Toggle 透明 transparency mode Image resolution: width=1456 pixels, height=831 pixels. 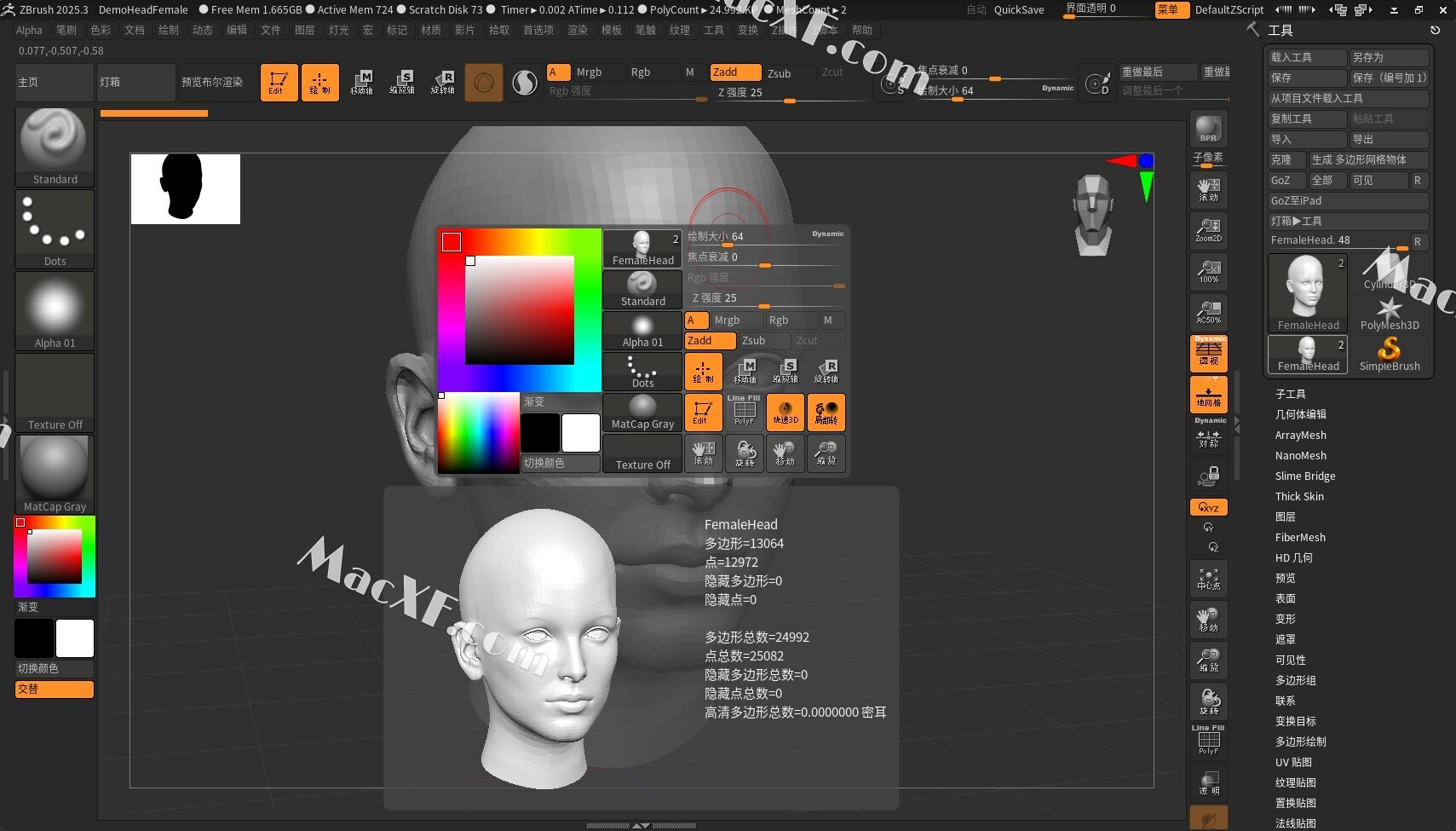(x=1208, y=783)
